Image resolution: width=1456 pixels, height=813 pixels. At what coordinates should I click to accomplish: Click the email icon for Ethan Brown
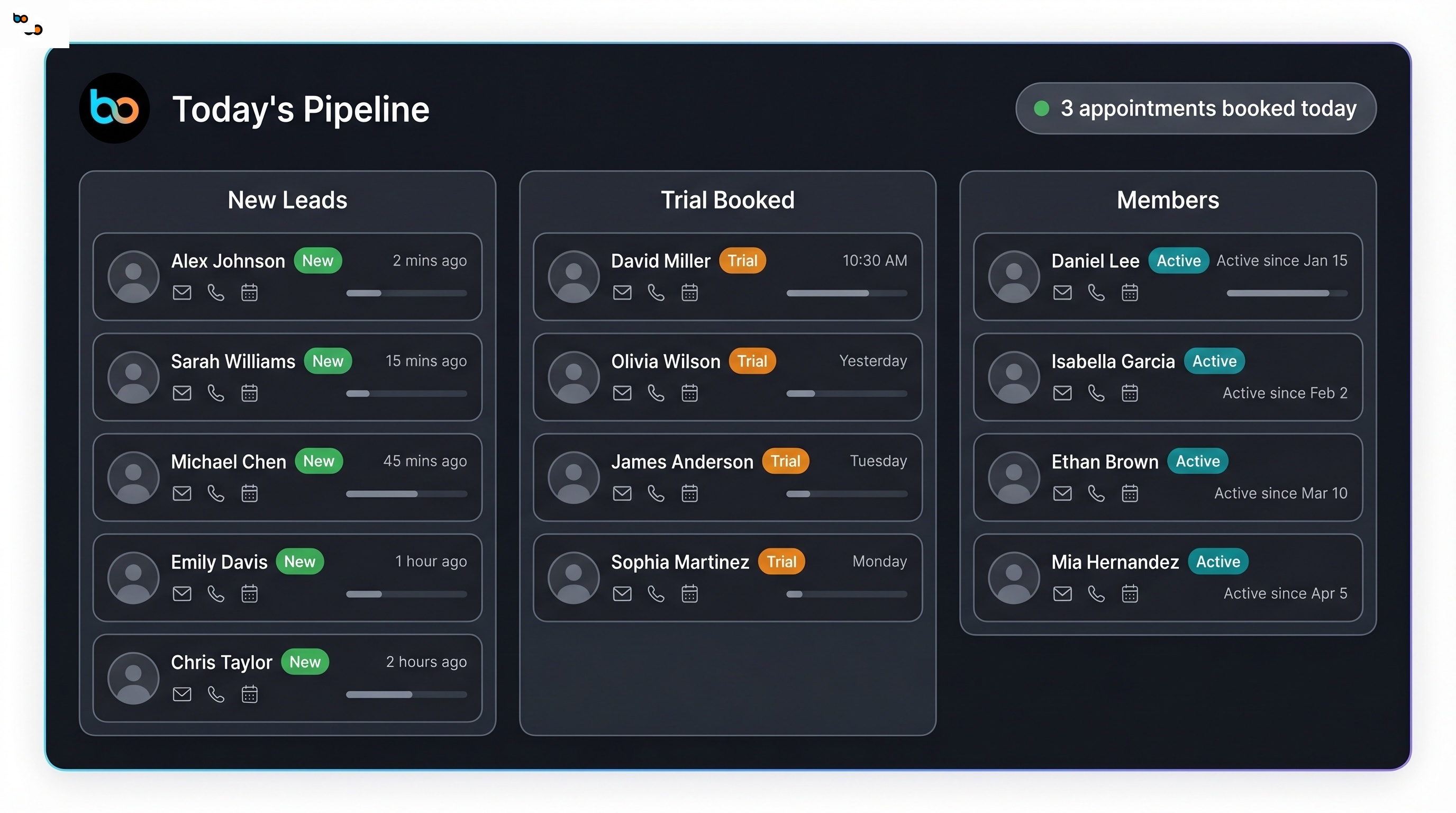[1063, 493]
